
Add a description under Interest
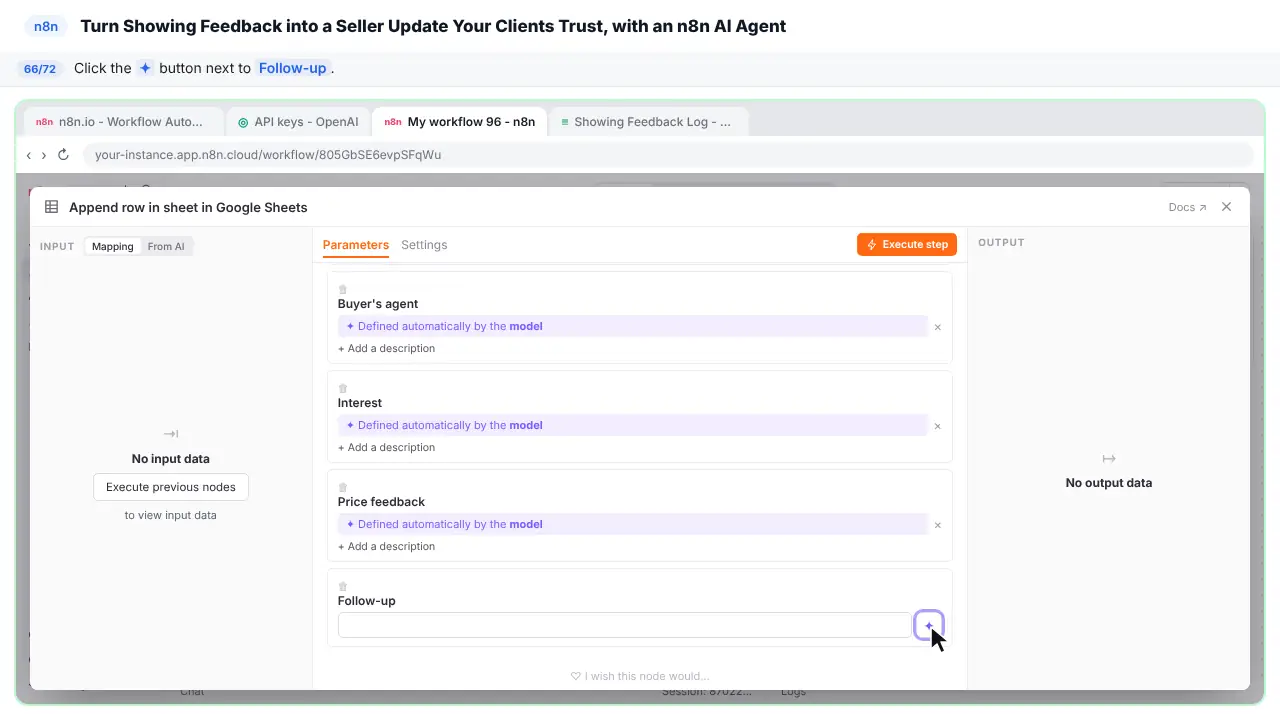pyautogui.click(x=386, y=448)
